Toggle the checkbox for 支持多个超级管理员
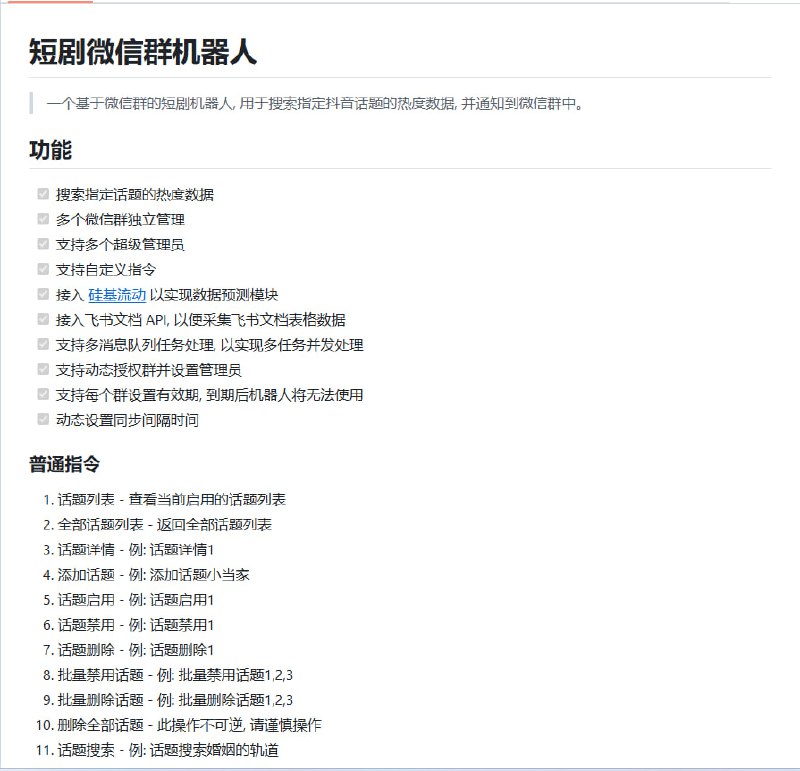The width and height of the screenshot is (800, 771). [41, 246]
